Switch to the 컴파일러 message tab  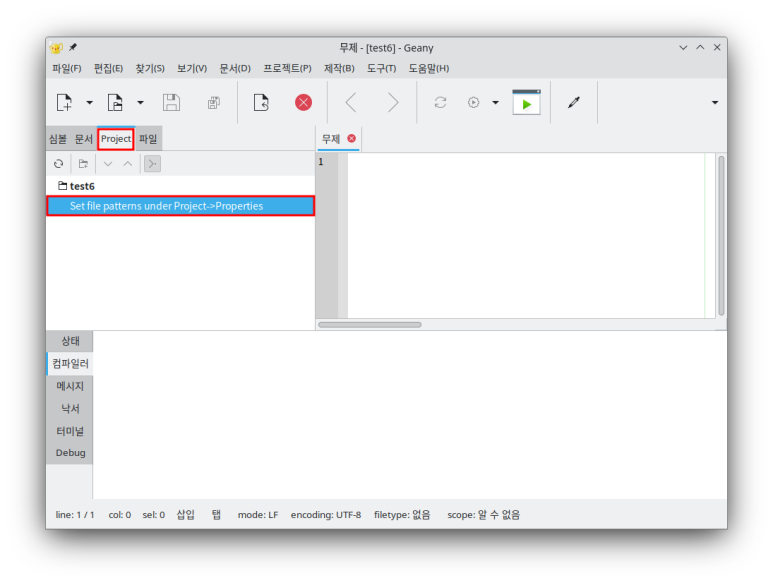pyautogui.click(x=70, y=364)
